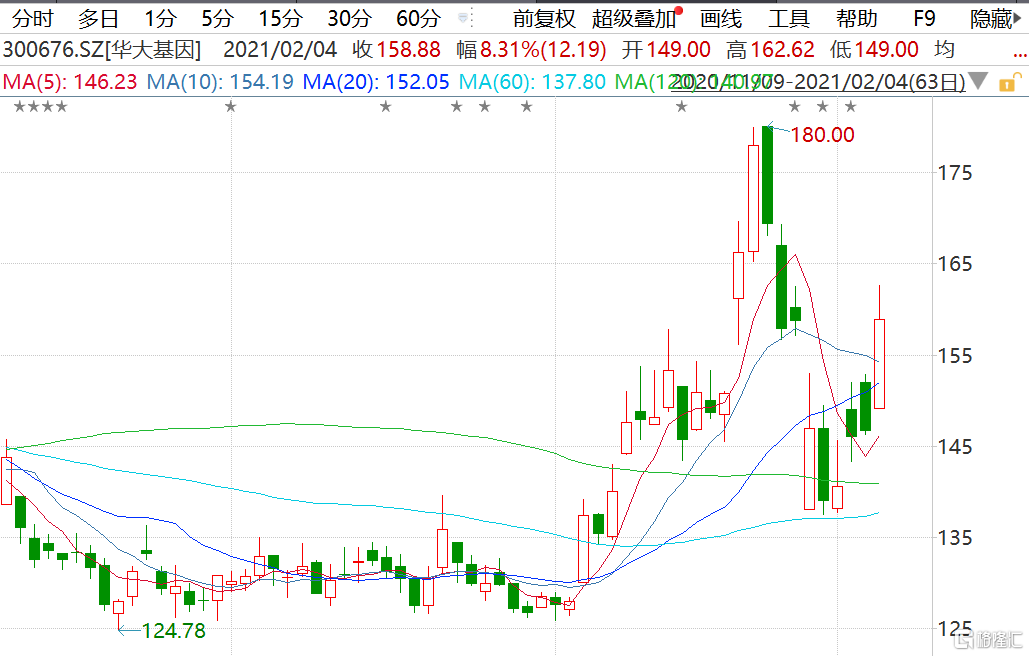Open the 前复权 adjustment option
1029x656 pixels.
coord(544,18)
